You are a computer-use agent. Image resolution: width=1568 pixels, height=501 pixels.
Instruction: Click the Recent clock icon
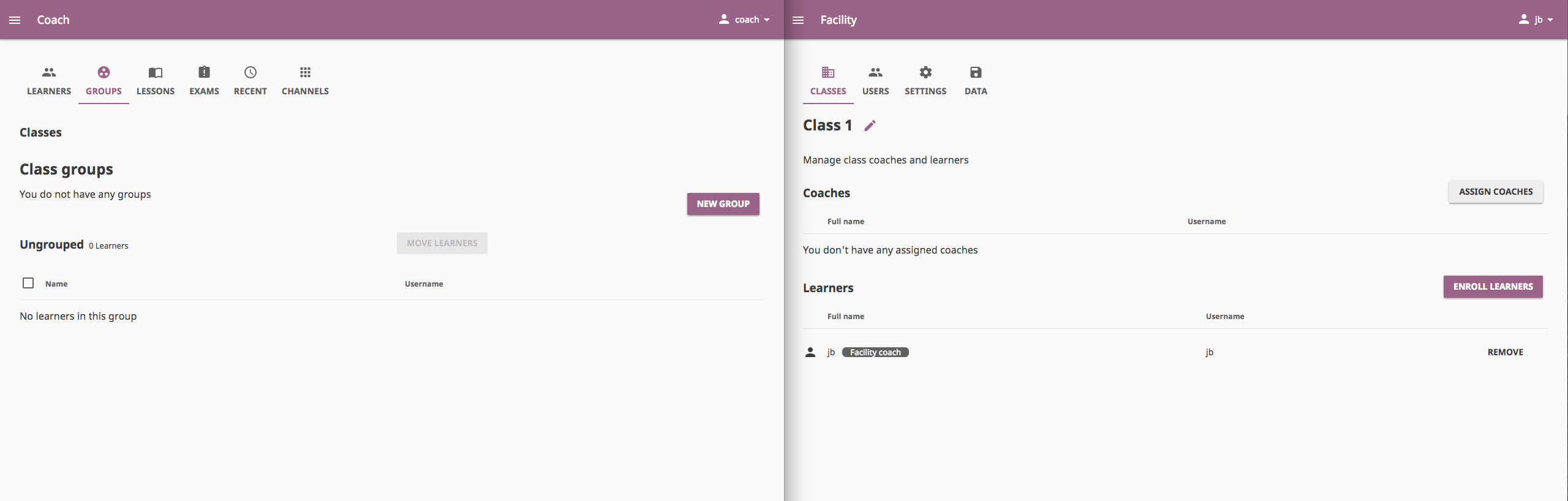(251, 72)
